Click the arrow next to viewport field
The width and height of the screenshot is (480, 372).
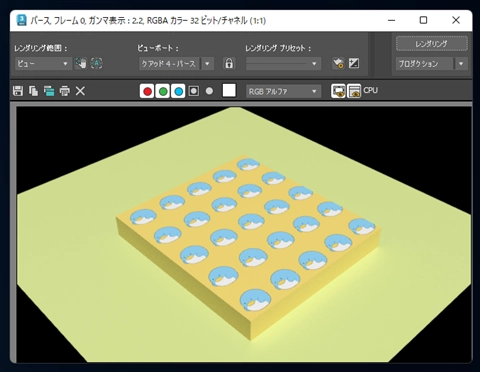(x=207, y=63)
